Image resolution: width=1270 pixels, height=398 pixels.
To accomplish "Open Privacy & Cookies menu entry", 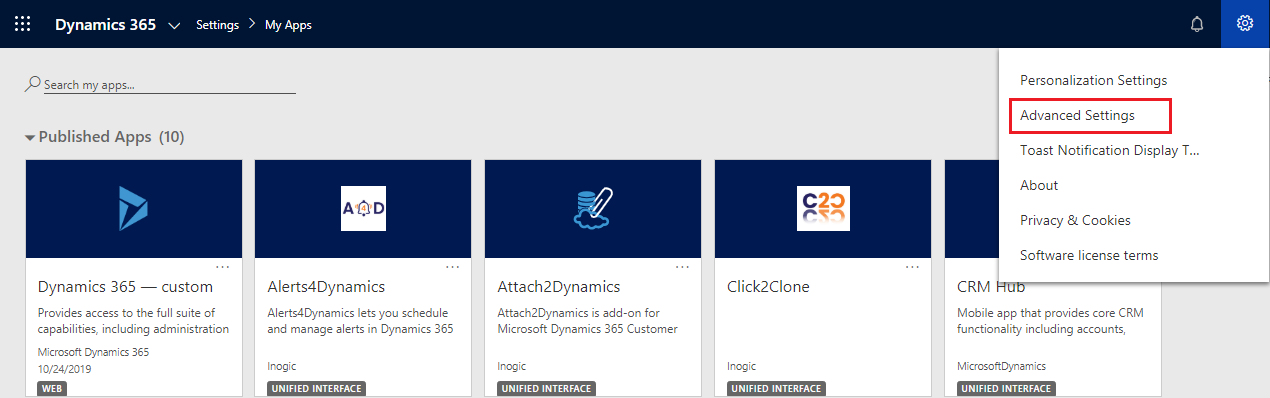I will click(1075, 220).
